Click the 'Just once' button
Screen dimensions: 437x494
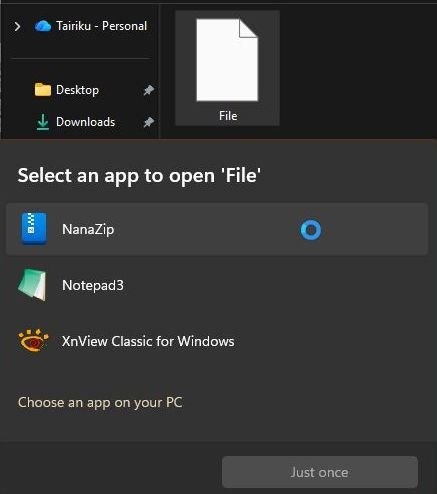tap(320, 472)
